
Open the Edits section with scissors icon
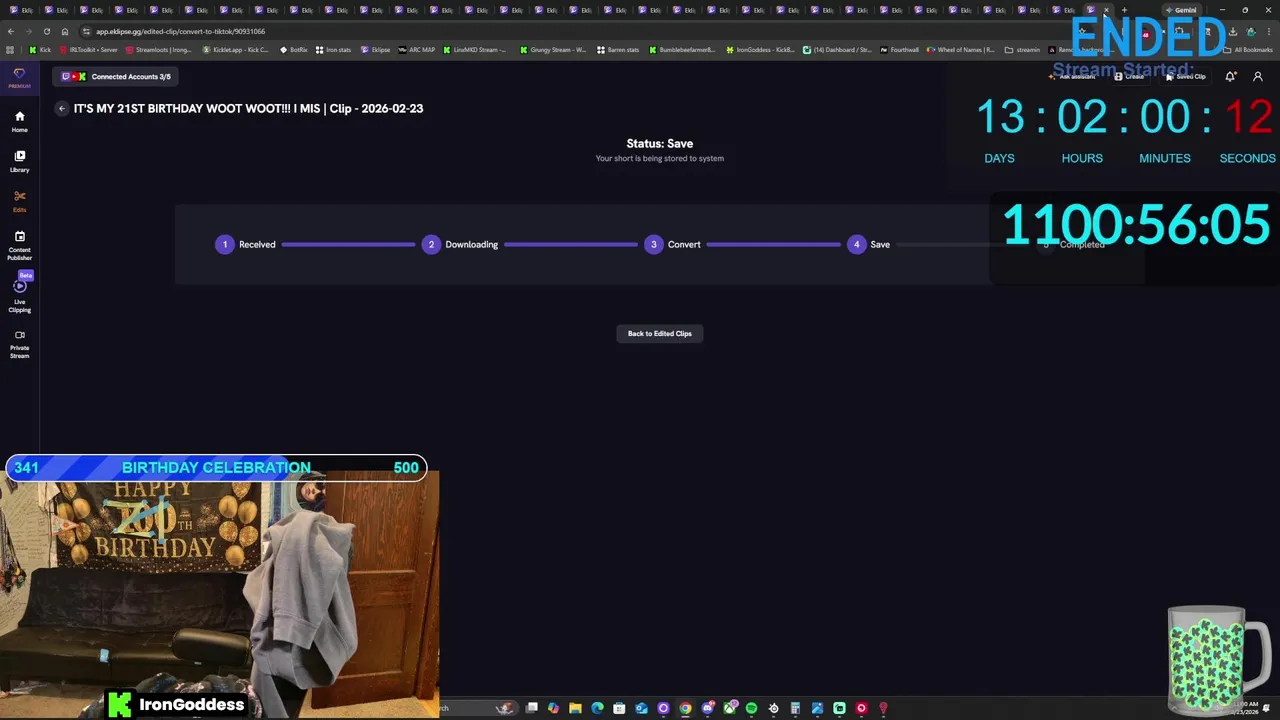[x=19, y=201]
